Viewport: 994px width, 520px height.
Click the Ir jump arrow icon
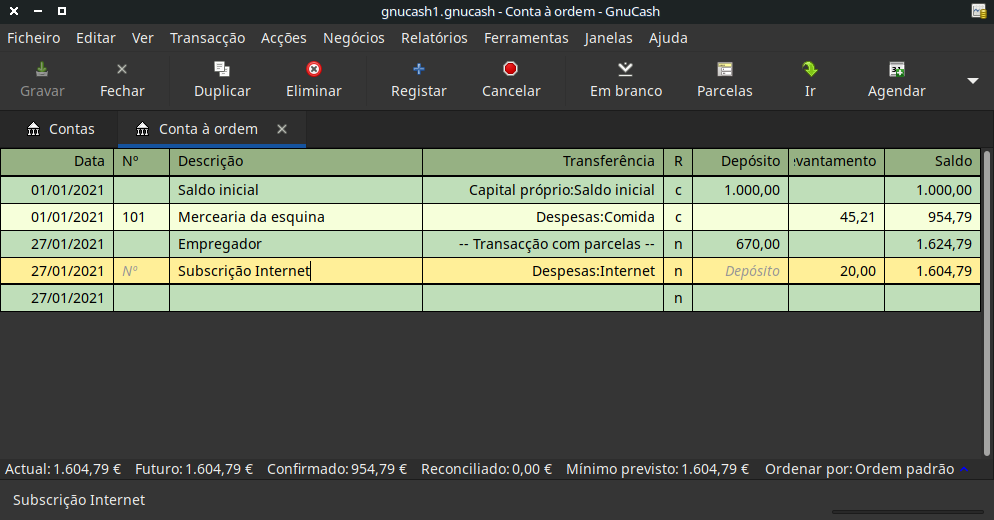[810, 69]
